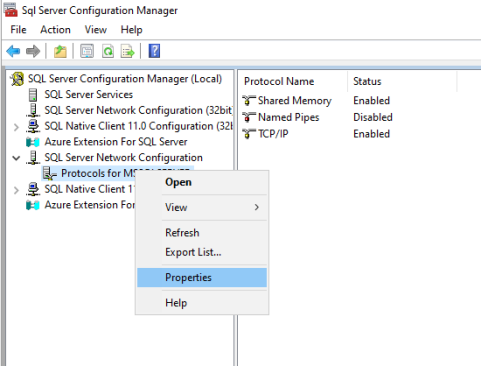The height and width of the screenshot is (366, 481).
Task: Click the expanded SQL Server Network Configuration icon
Action: pyautogui.click(x=33, y=158)
